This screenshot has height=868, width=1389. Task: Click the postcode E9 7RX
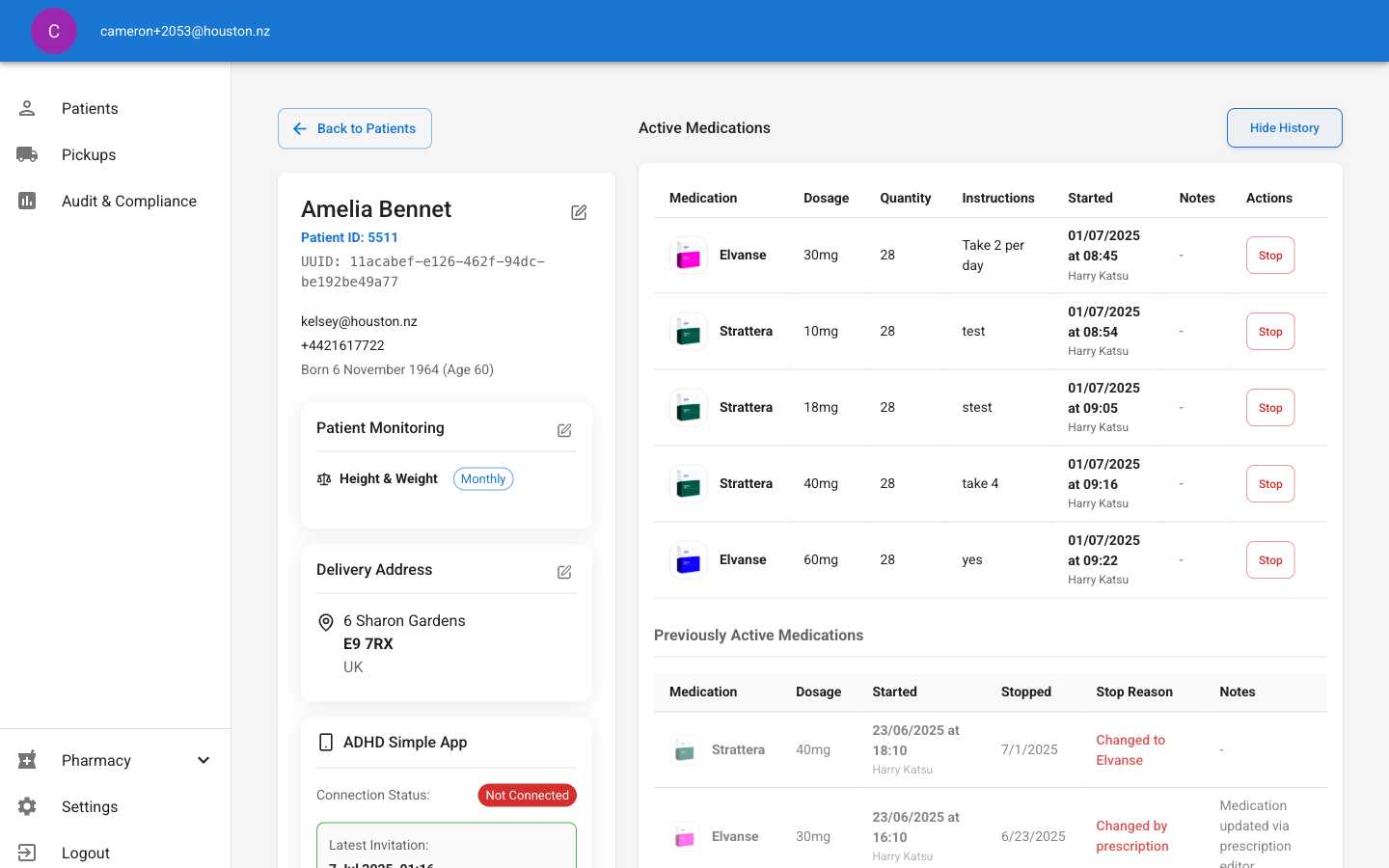pyautogui.click(x=368, y=644)
